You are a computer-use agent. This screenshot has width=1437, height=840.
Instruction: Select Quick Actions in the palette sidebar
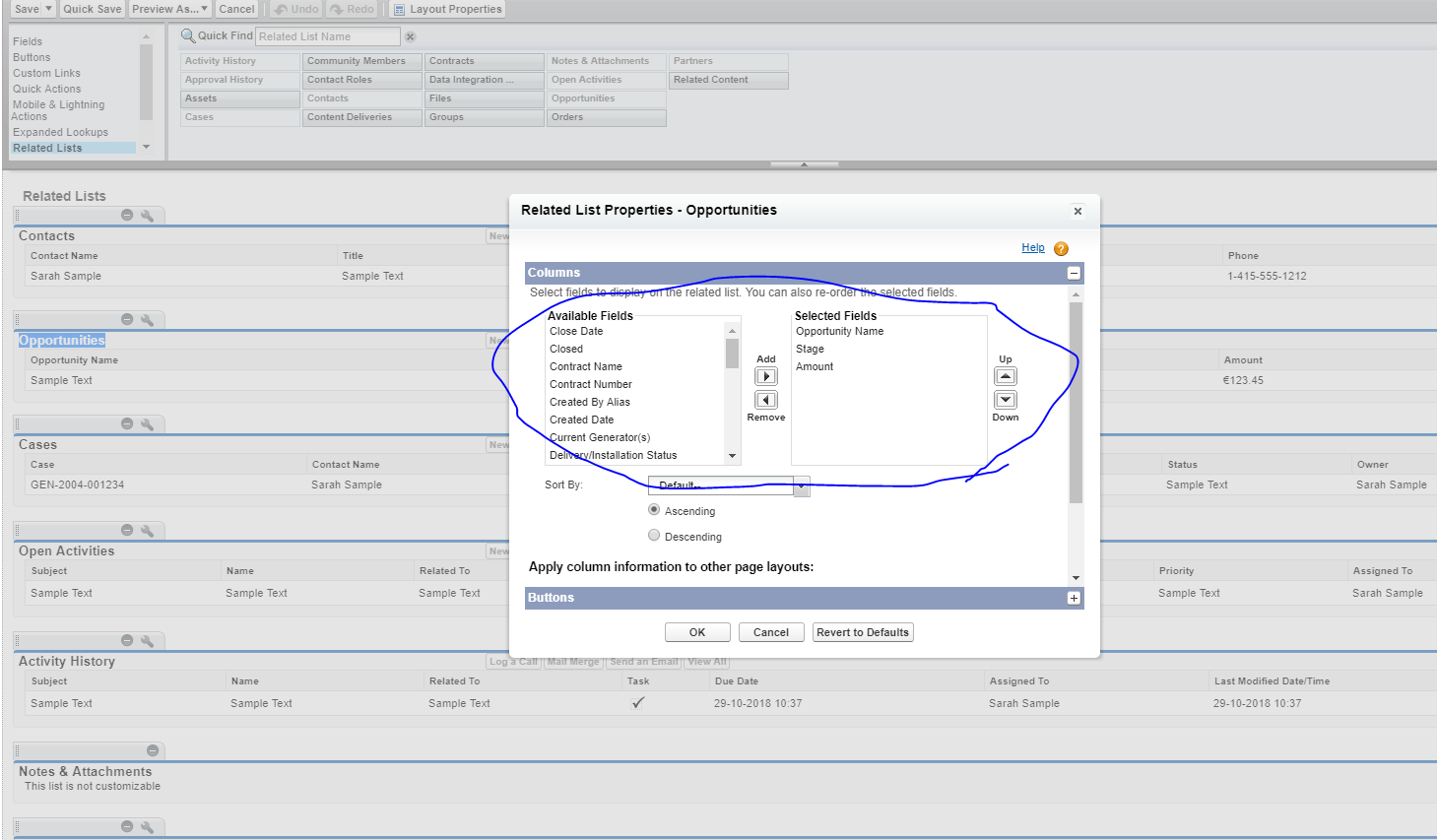pyautogui.click(x=47, y=89)
